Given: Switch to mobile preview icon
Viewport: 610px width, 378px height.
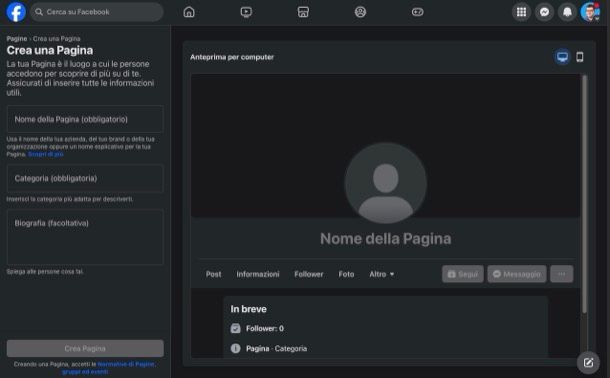Looking at the screenshot, I should pyautogui.click(x=580, y=57).
